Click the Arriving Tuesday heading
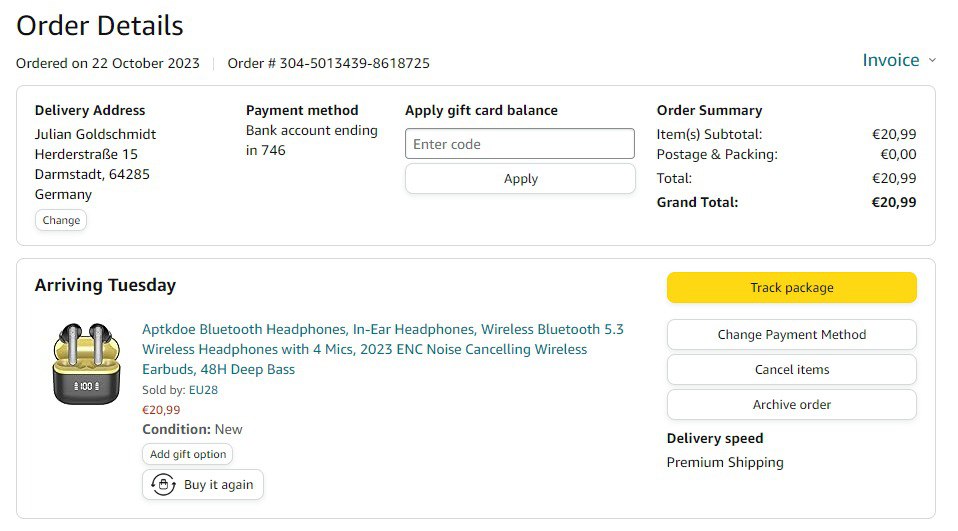 coord(105,285)
